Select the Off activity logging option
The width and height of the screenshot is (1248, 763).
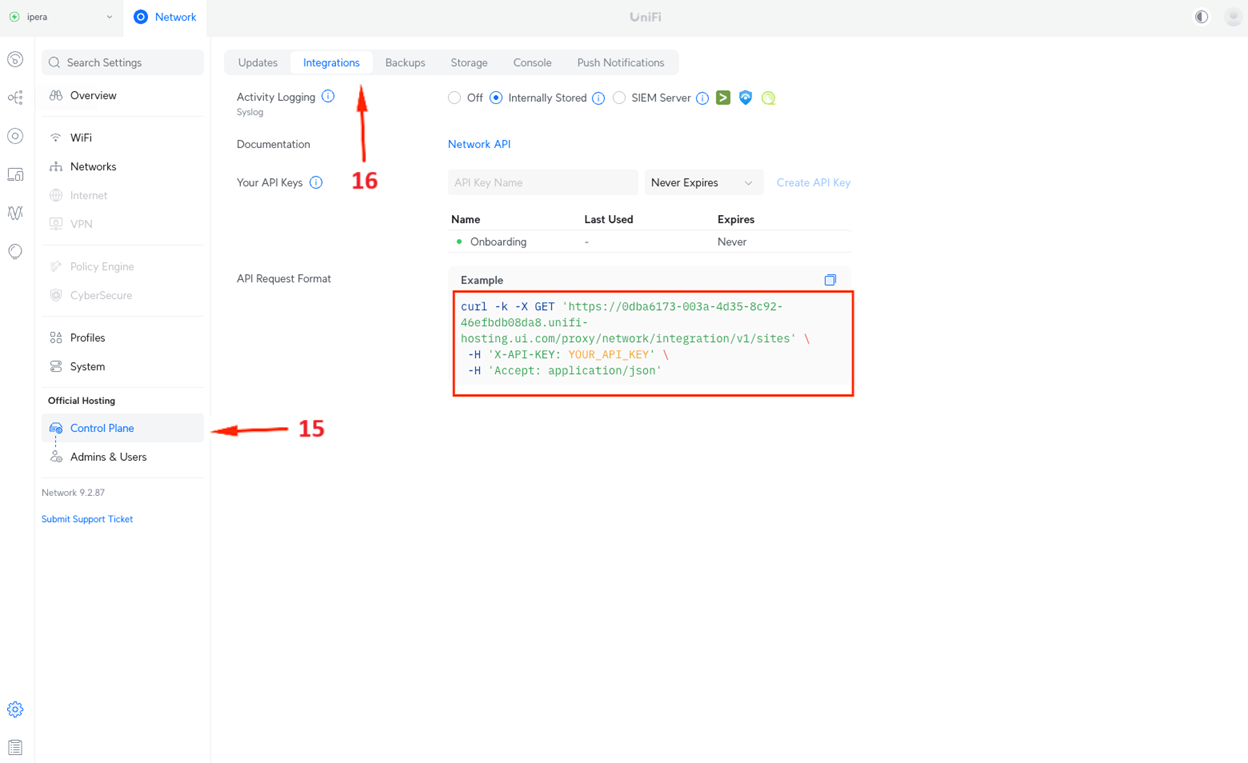(455, 98)
